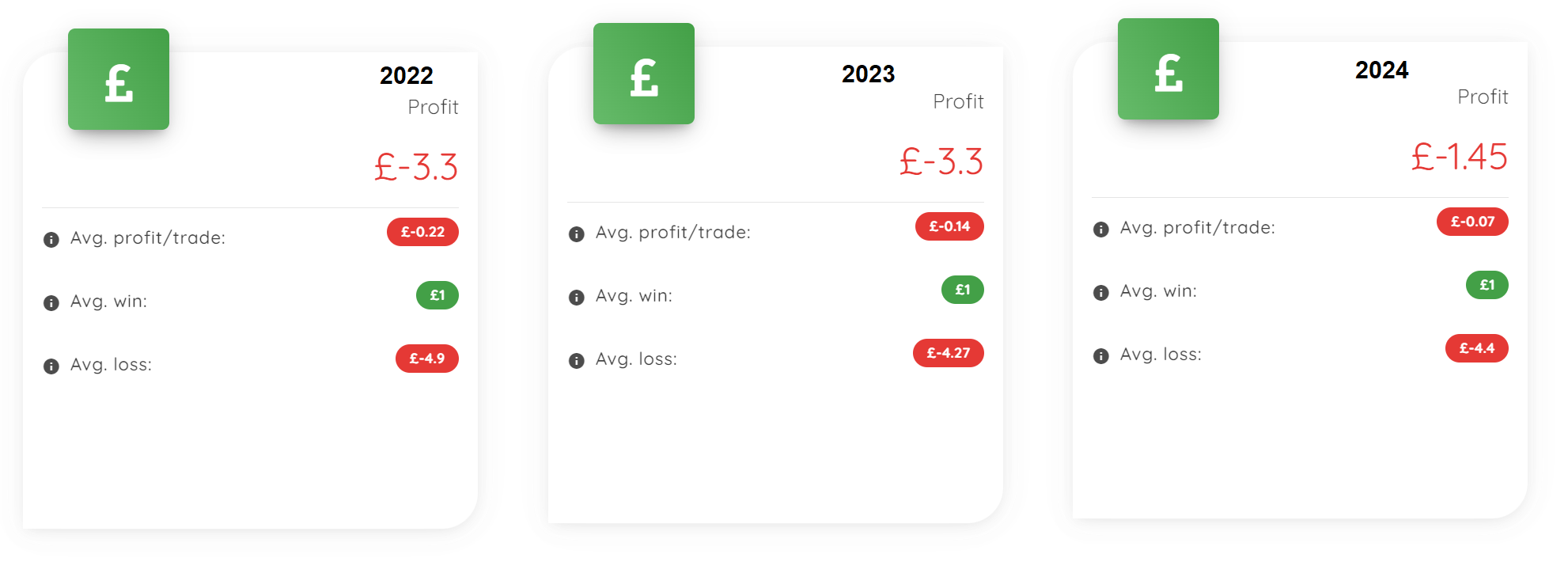Click the £-4.9 avg loss badge
The width and height of the screenshot is (1568, 577).
427,359
